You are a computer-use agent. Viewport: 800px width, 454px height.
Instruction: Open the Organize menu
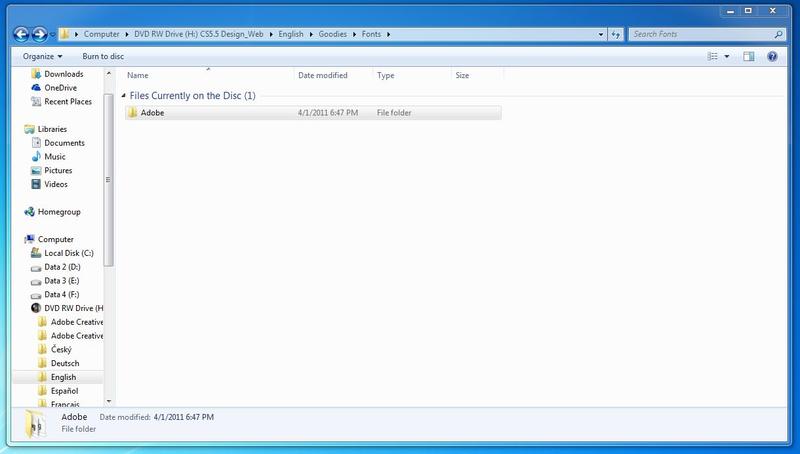coord(42,56)
